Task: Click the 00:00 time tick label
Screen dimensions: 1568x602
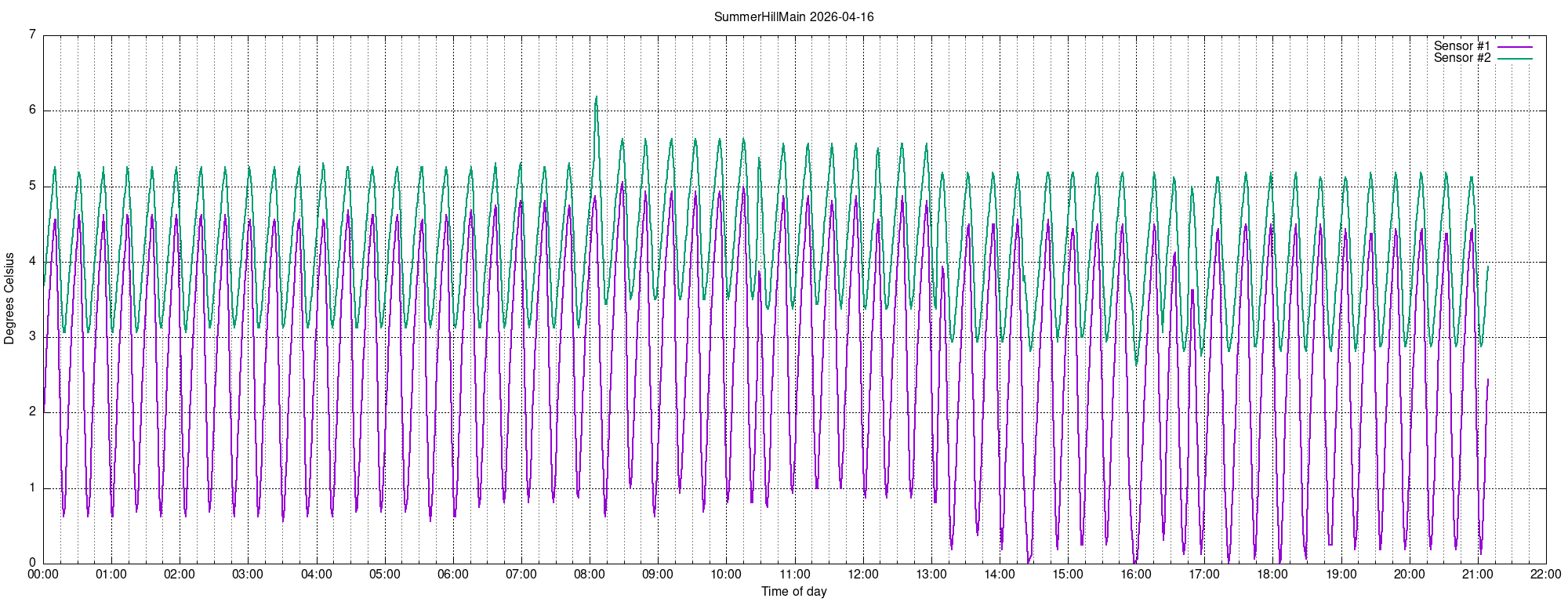Action: point(43,575)
